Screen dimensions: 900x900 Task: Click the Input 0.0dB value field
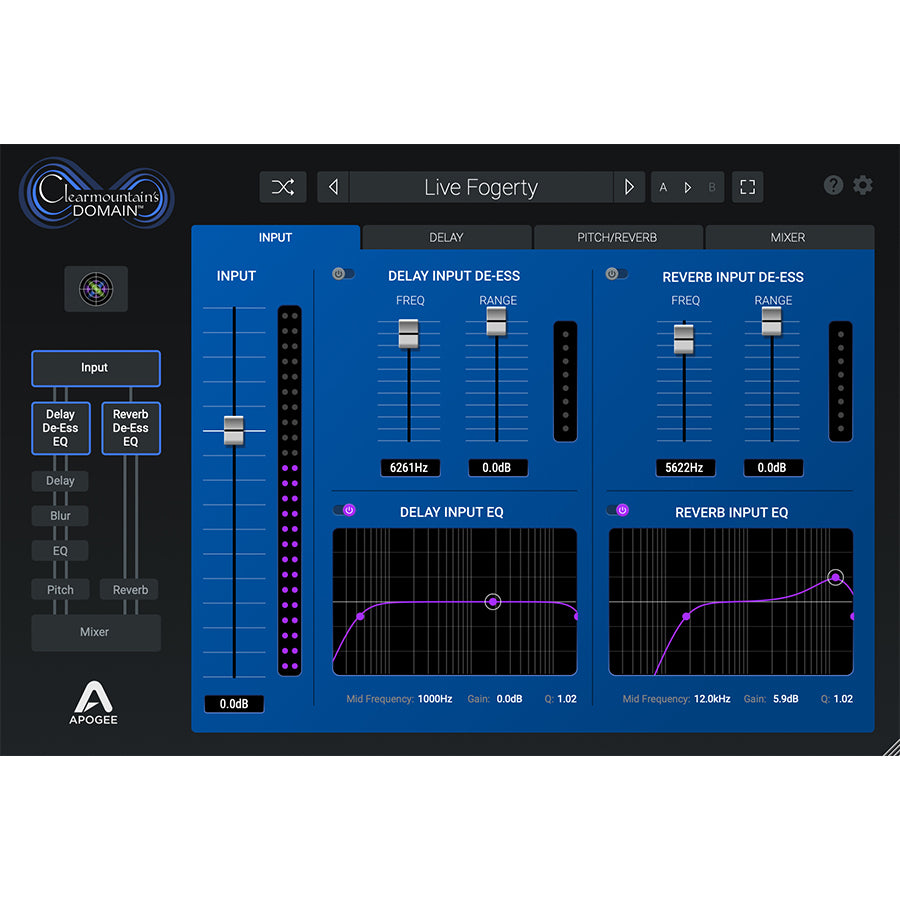point(234,704)
